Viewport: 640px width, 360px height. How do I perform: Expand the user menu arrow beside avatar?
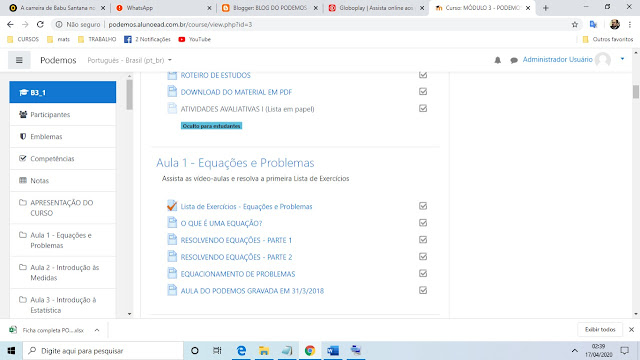coord(622,59)
